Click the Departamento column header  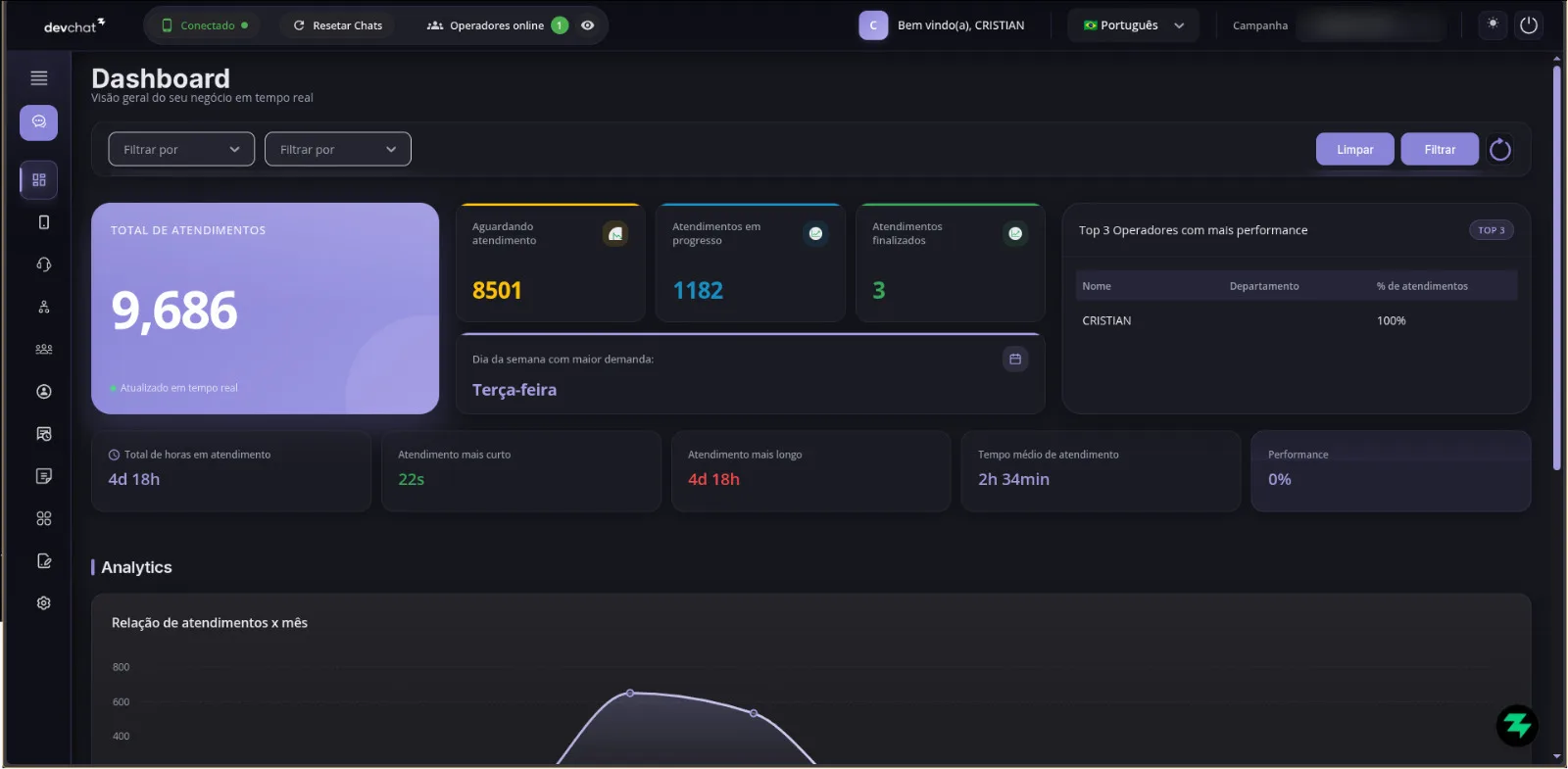point(1264,286)
